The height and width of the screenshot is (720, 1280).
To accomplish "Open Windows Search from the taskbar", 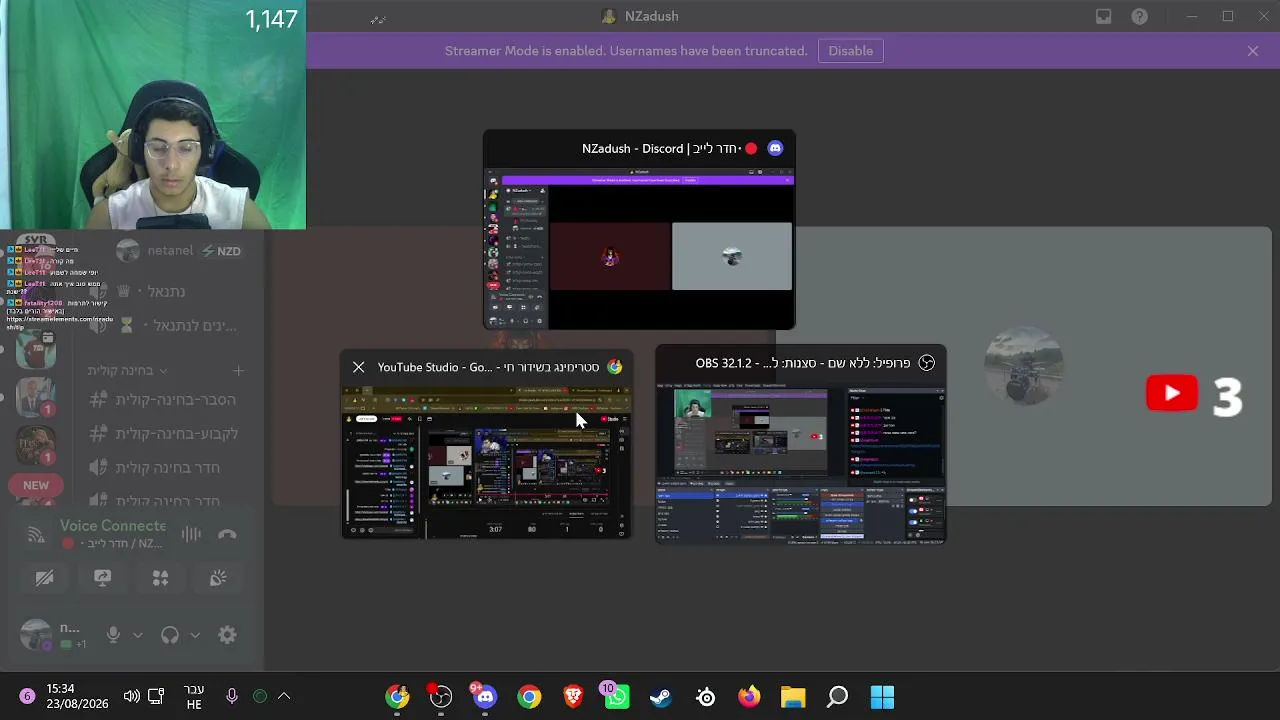I will [x=837, y=697].
